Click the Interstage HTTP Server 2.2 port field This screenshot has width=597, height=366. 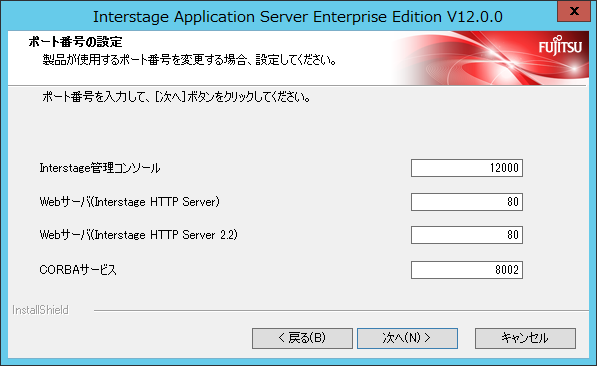(467, 235)
